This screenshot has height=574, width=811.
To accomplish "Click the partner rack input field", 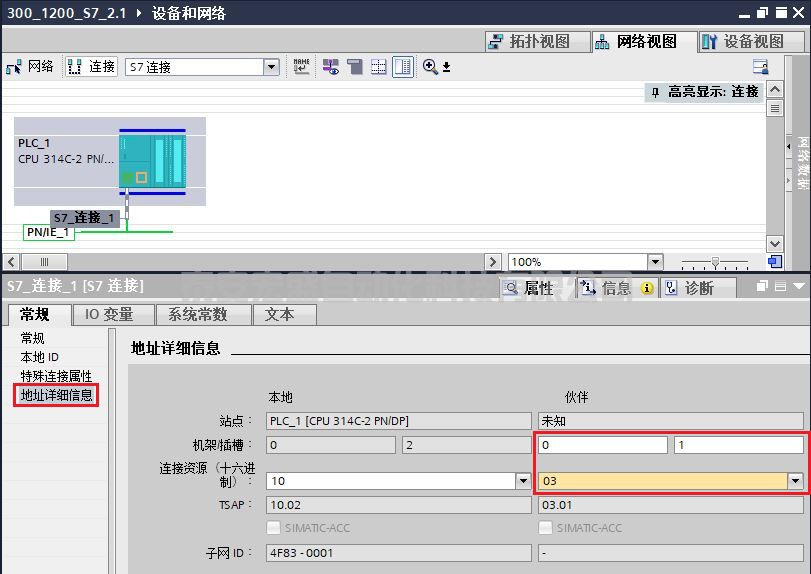I will tap(602, 445).
